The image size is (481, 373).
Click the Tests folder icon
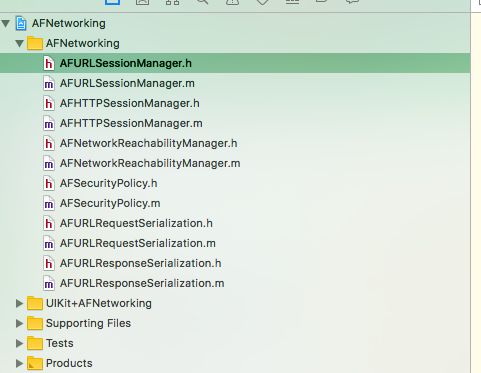tap(35, 343)
